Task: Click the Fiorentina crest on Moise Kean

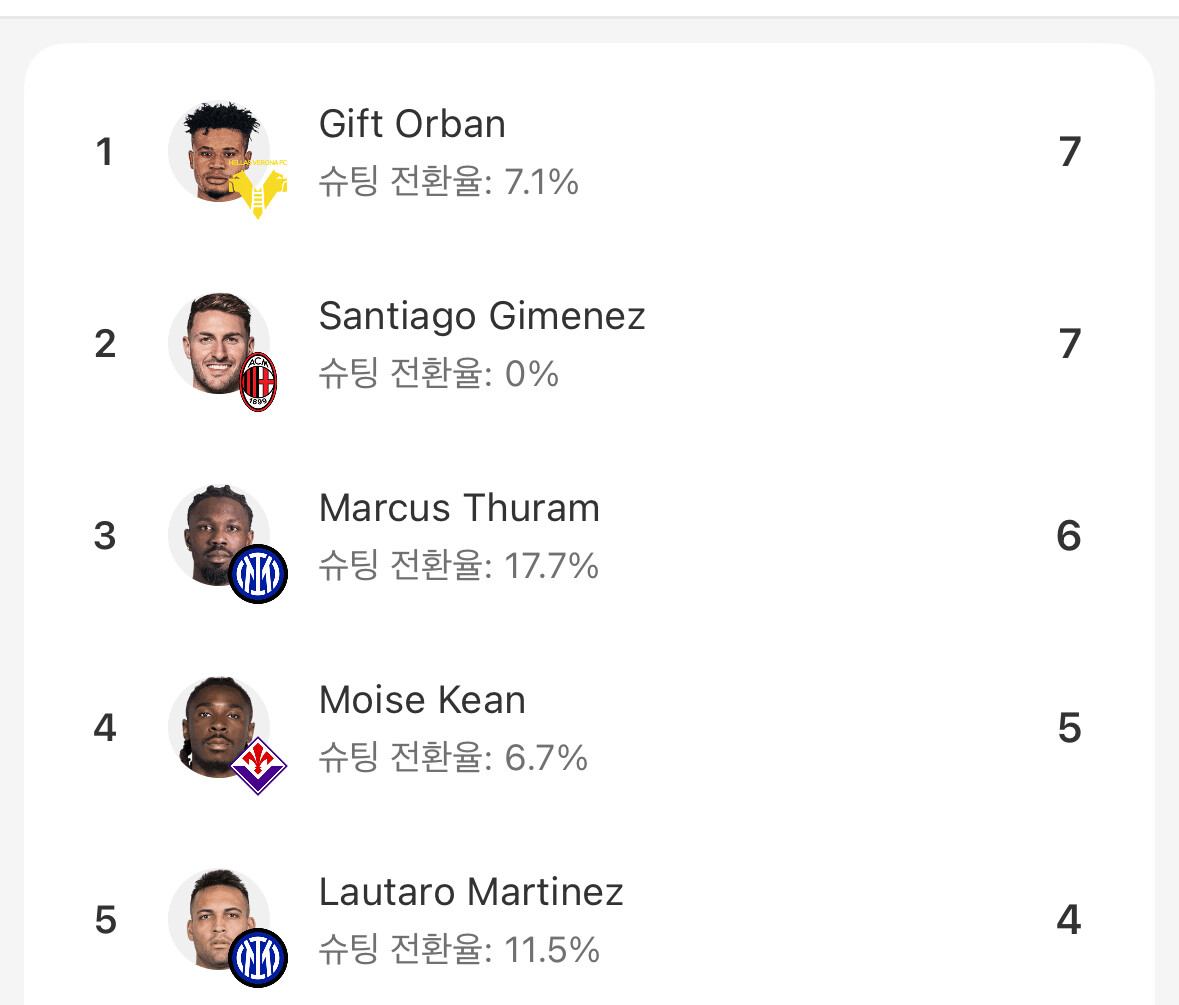Action: click(258, 766)
